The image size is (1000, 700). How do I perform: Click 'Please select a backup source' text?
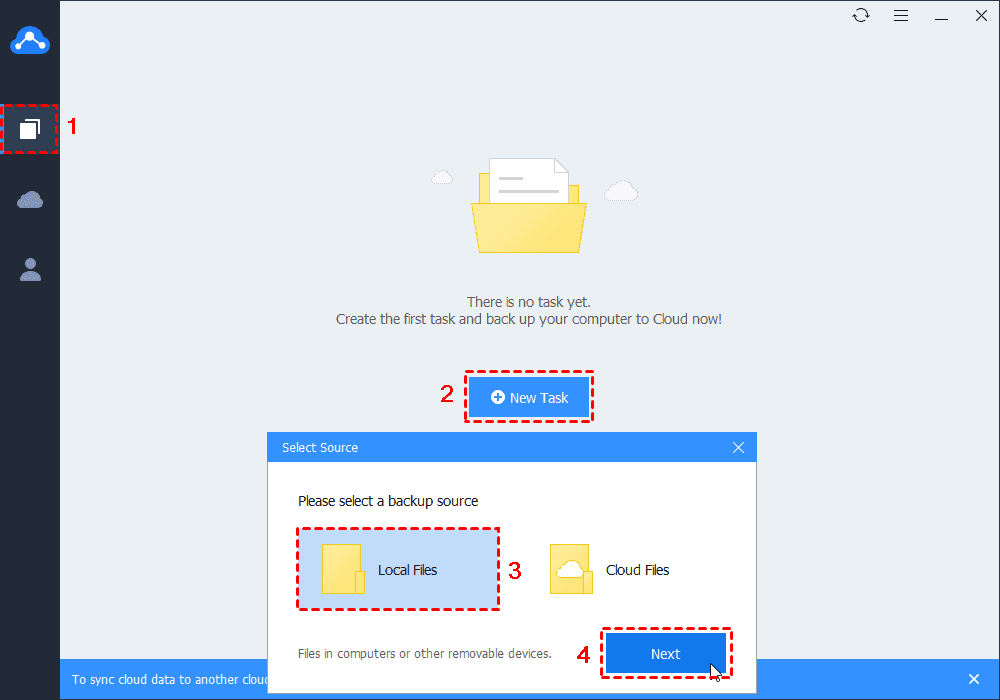pyautogui.click(x=388, y=501)
